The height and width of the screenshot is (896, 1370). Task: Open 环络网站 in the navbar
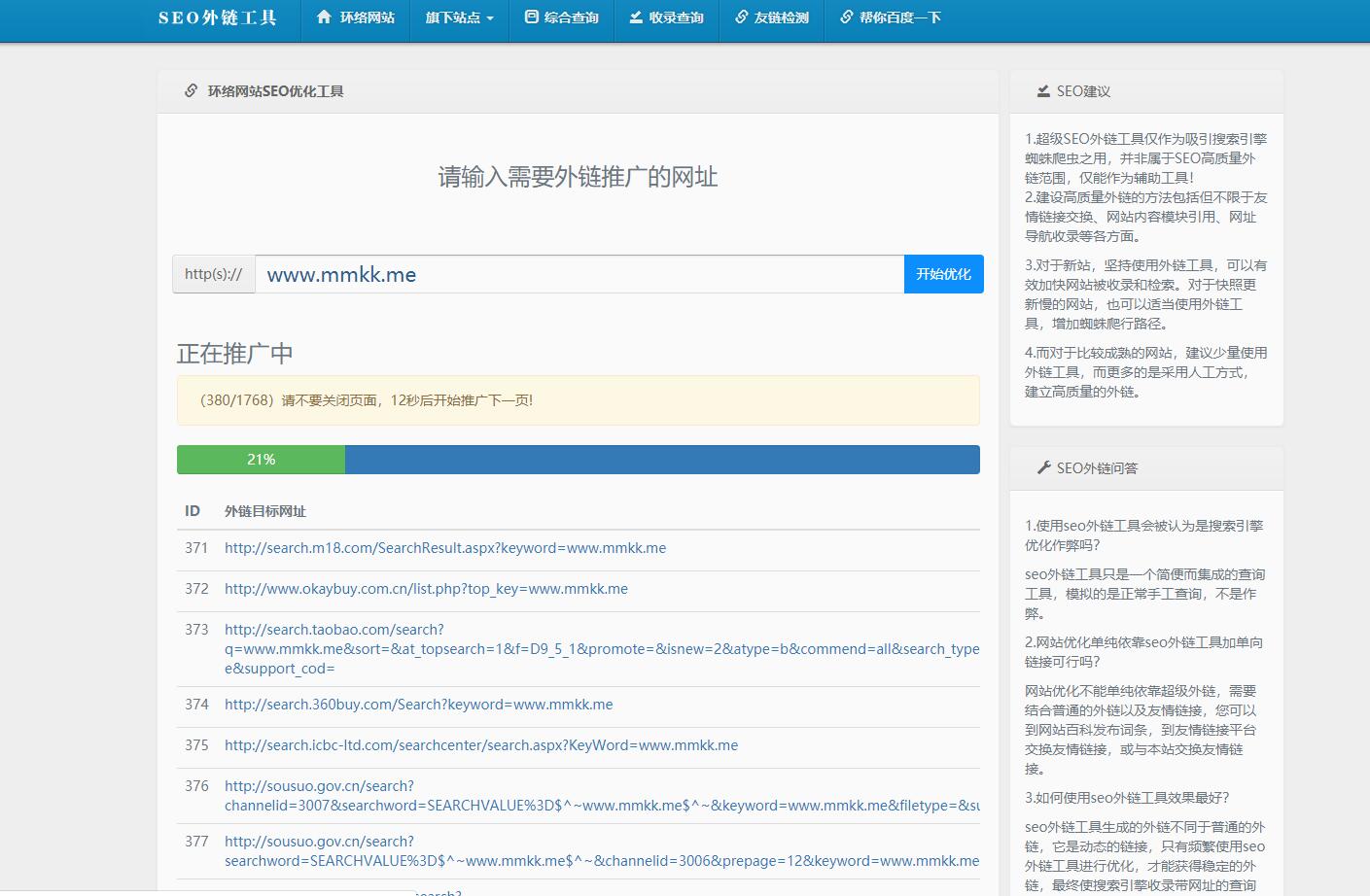[356, 17]
